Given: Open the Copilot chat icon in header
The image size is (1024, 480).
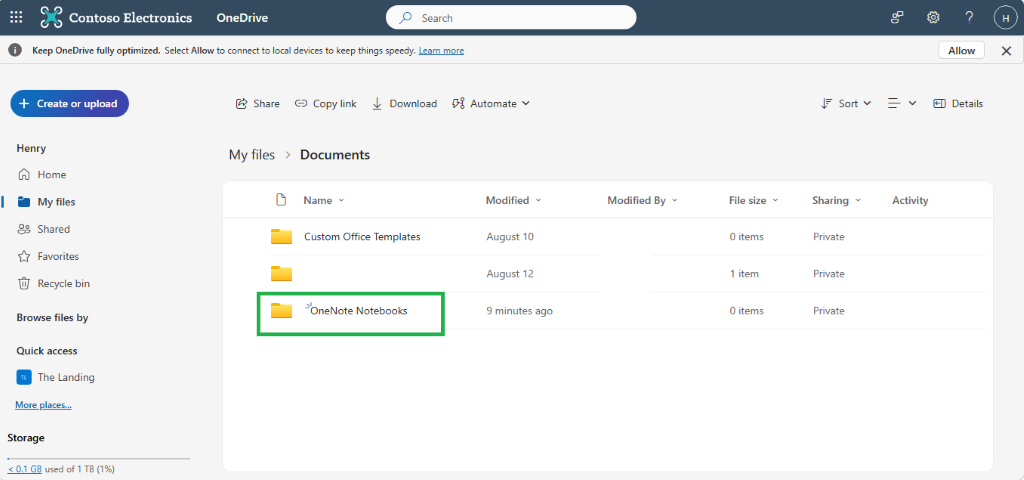Looking at the screenshot, I should (x=897, y=18).
